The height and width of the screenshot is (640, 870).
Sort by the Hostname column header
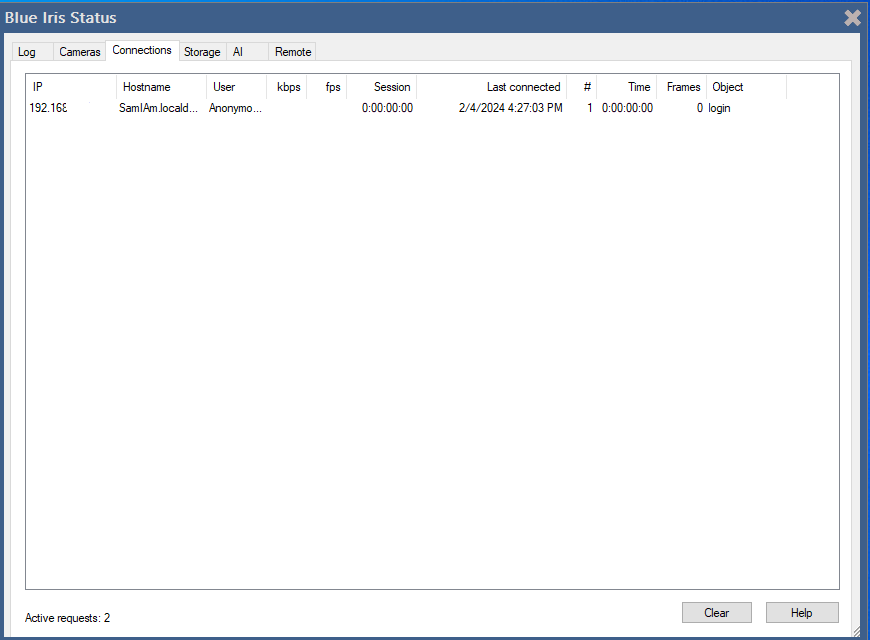pos(160,87)
